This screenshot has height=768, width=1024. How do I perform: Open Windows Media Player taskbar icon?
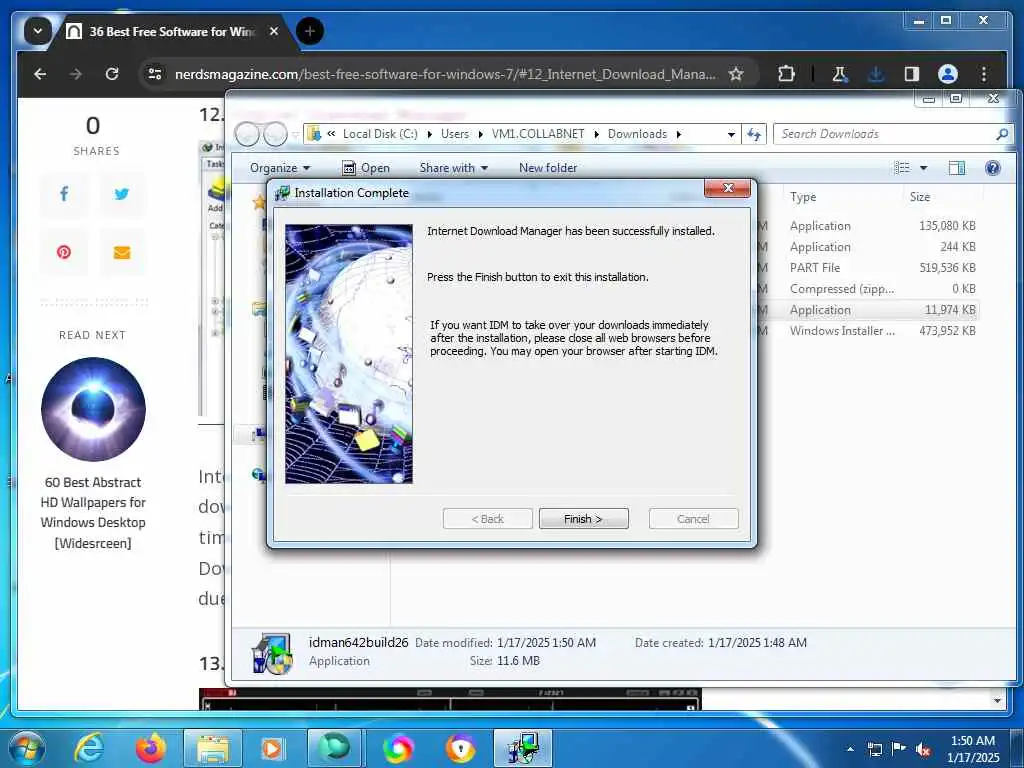(272, 748)
